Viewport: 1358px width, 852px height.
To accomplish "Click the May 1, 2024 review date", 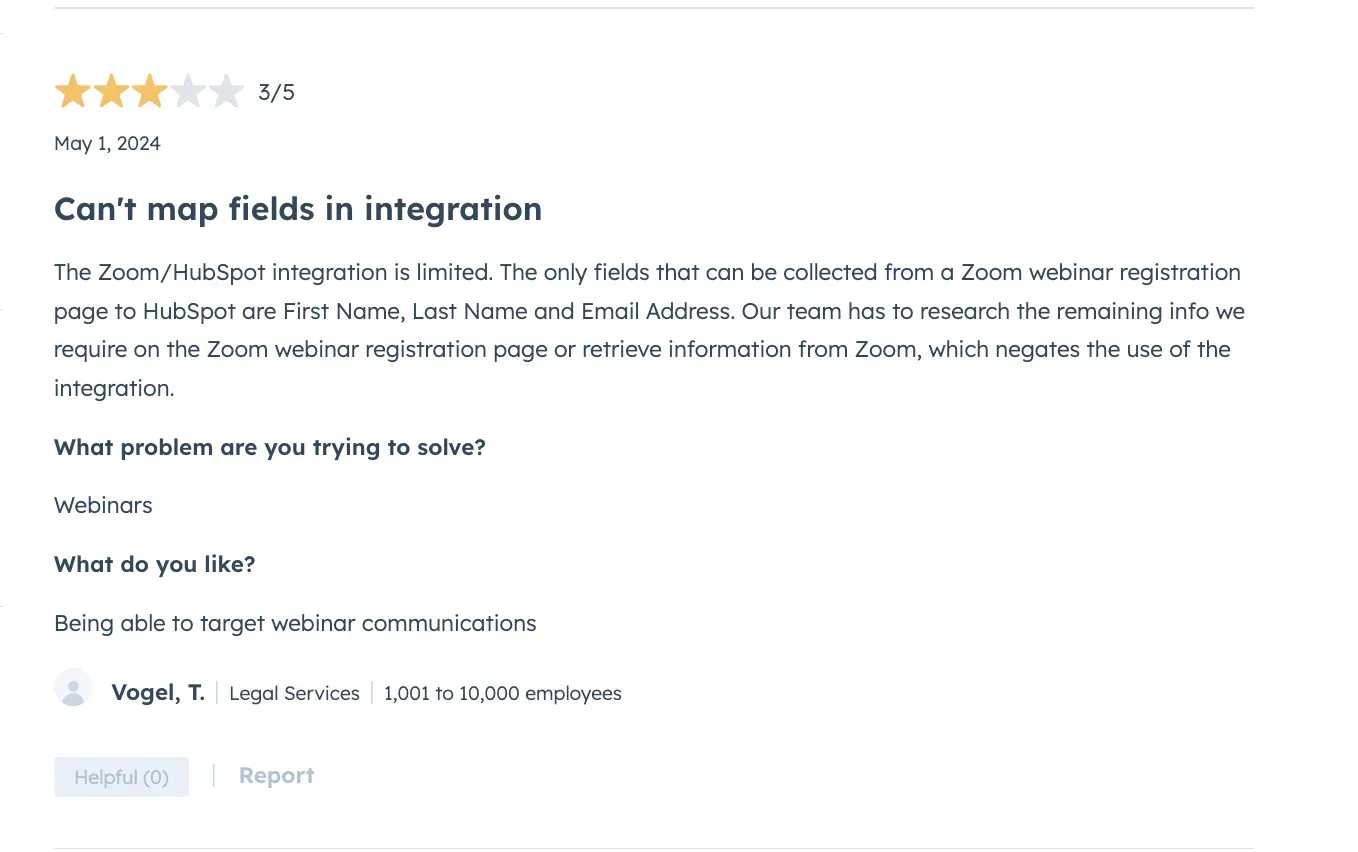I will pyautogui.click(x=107, y=143).
